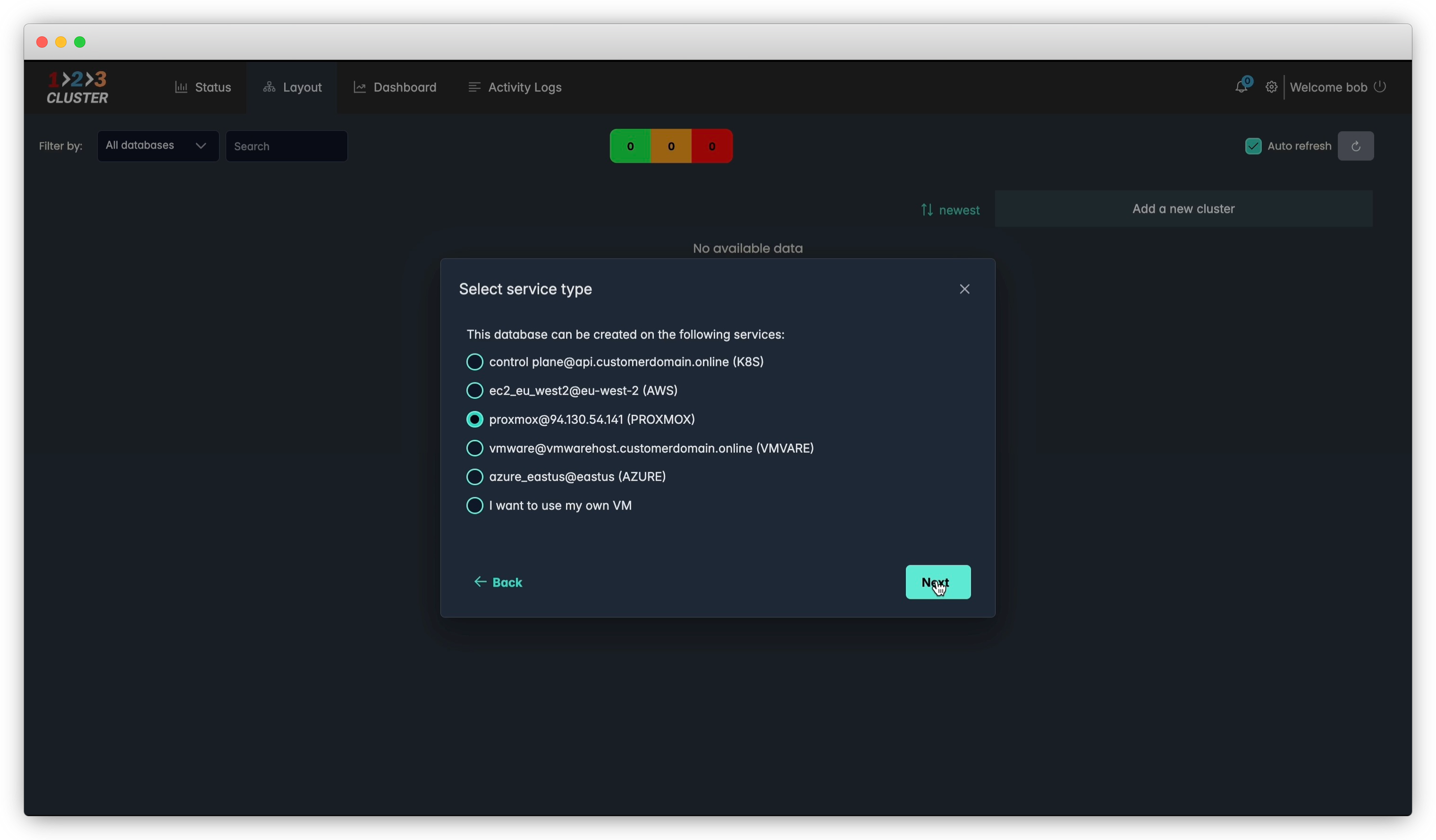Go to Activity Logs tab

coord(515,87)
